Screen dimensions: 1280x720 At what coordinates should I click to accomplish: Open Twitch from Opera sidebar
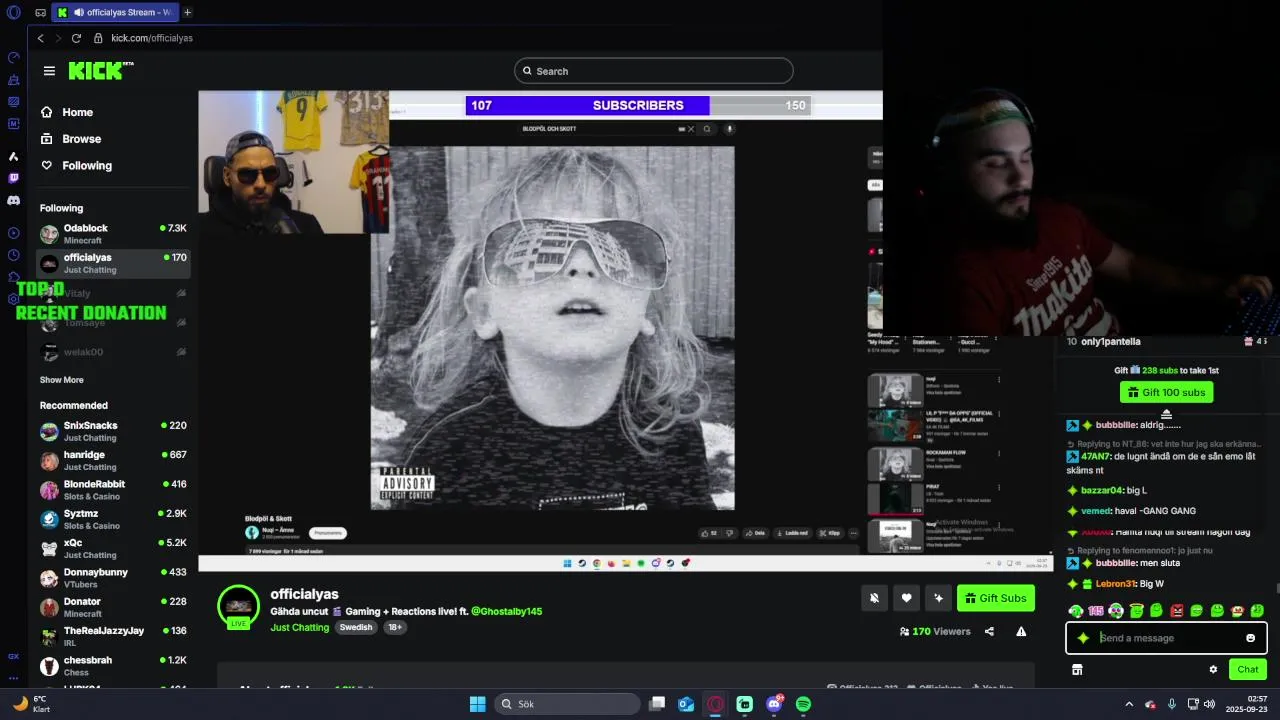point(13,178)
